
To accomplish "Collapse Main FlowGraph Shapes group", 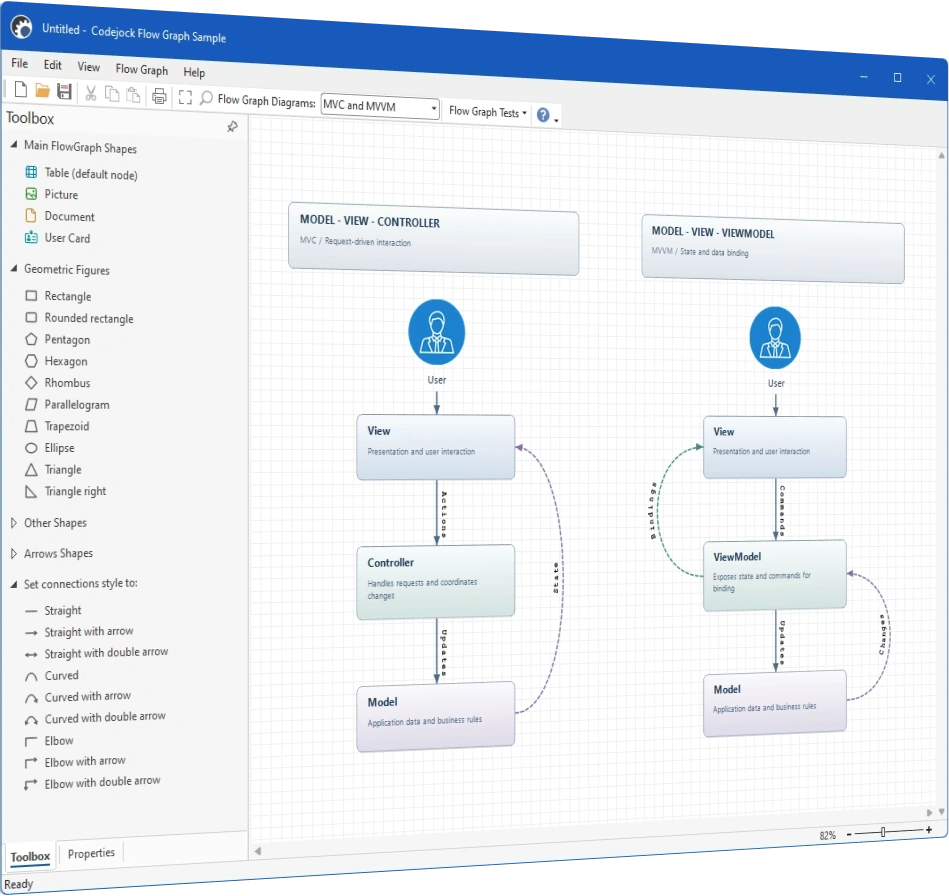I will [13, 145].
